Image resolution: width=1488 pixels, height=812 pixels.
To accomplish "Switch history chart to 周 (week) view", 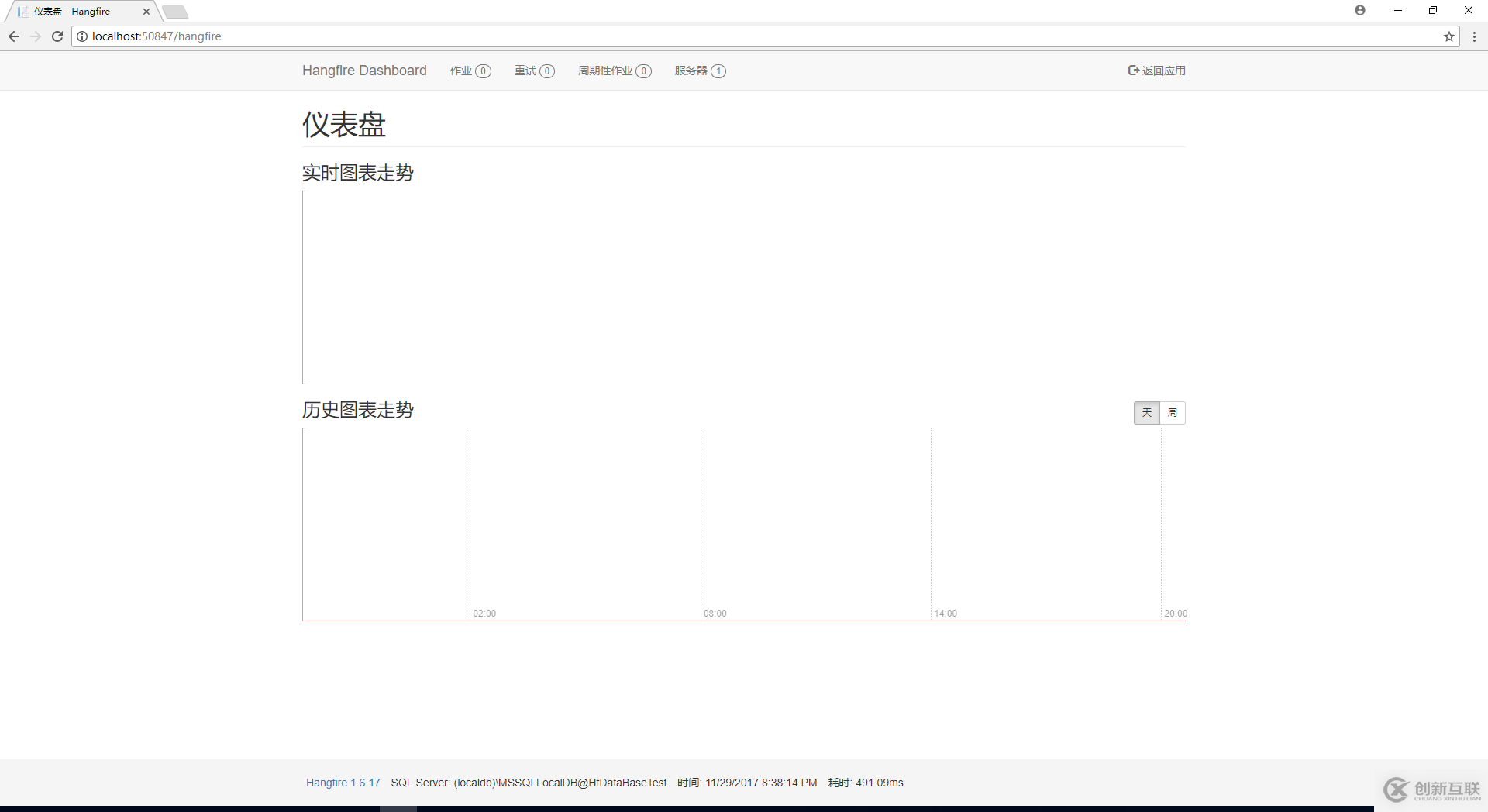I will click(1172, 412).
